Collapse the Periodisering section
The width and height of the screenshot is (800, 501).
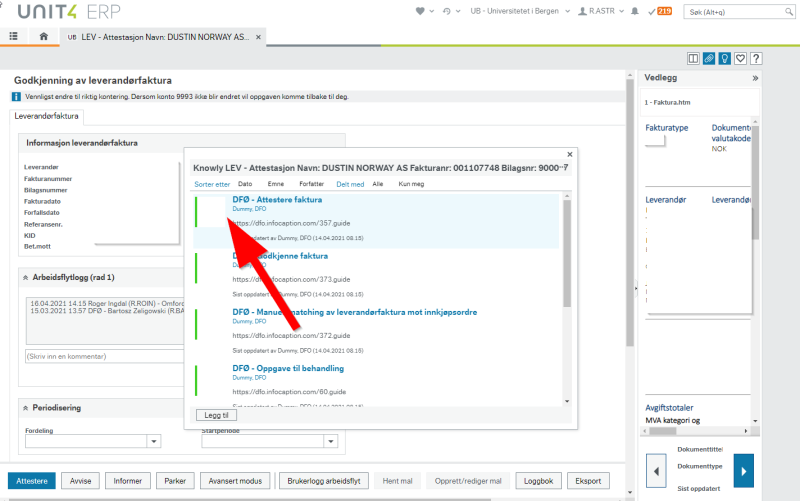[26, 408]
